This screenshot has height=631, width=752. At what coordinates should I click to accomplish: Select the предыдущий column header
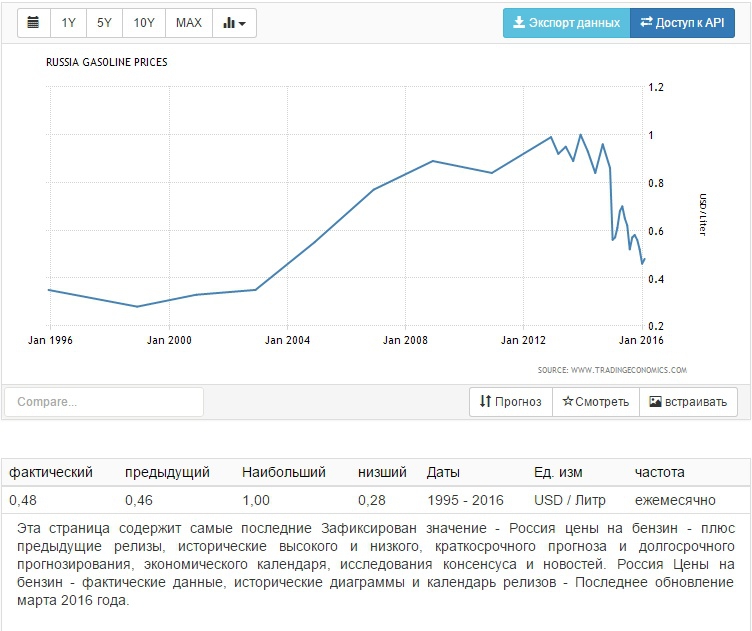pyautogui.click(x=167, y=472)
